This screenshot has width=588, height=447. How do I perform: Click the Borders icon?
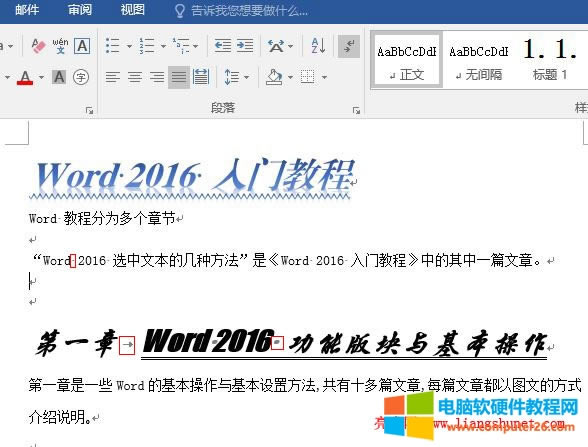coord(308,77)
